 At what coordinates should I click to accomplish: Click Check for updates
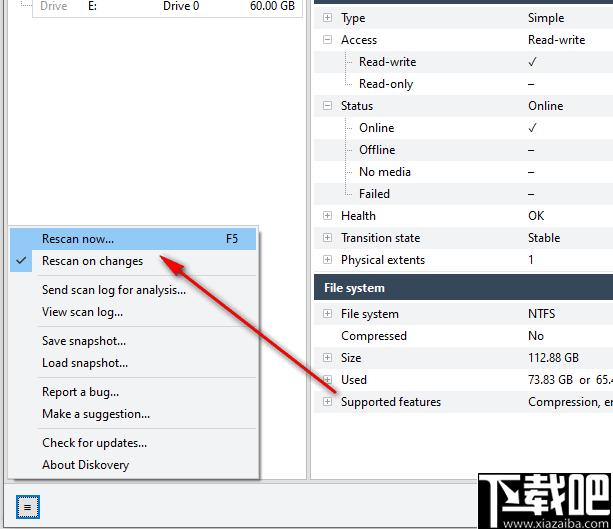tap(133, 443)
